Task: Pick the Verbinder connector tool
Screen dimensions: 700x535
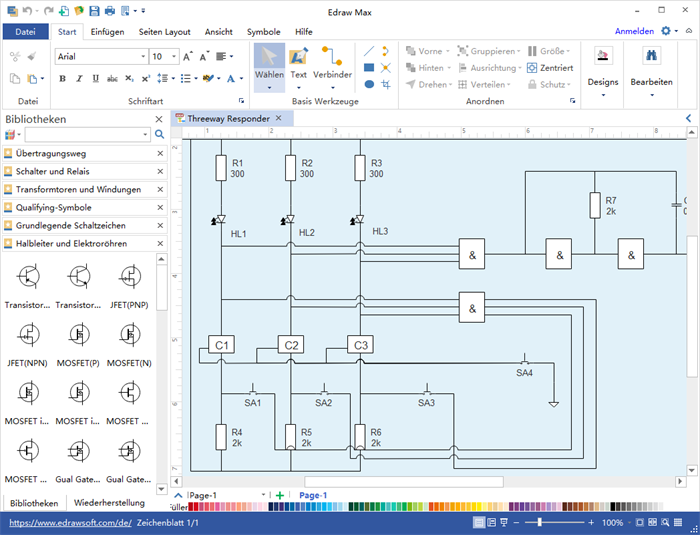Action: tap(332, 66)
